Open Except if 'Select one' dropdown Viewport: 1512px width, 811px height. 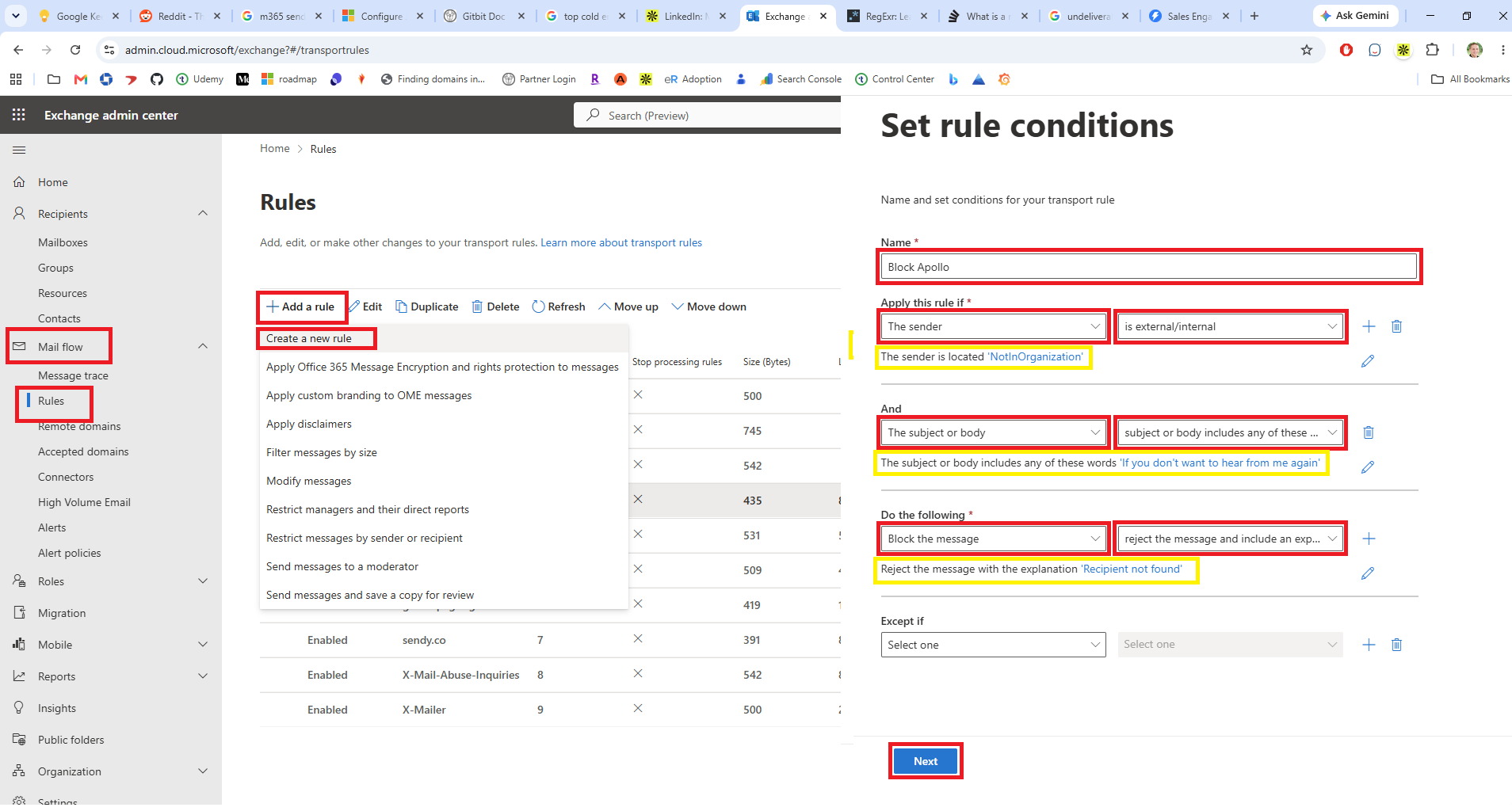[x=994, y=645]
